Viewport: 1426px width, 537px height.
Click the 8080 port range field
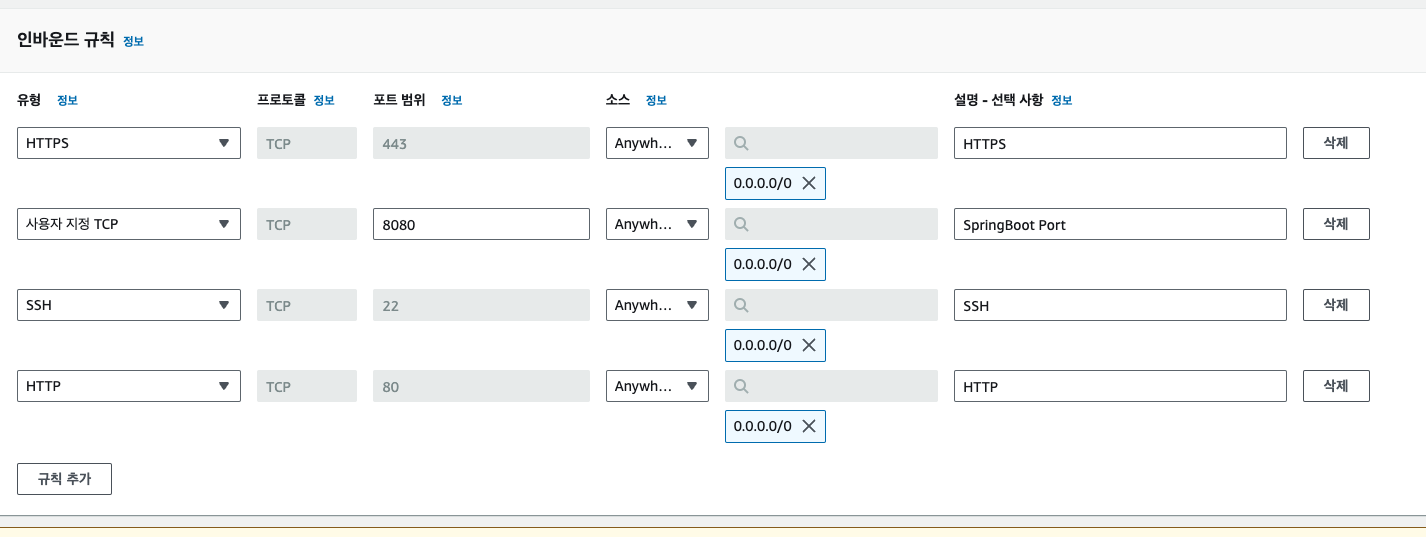[481, 224]
